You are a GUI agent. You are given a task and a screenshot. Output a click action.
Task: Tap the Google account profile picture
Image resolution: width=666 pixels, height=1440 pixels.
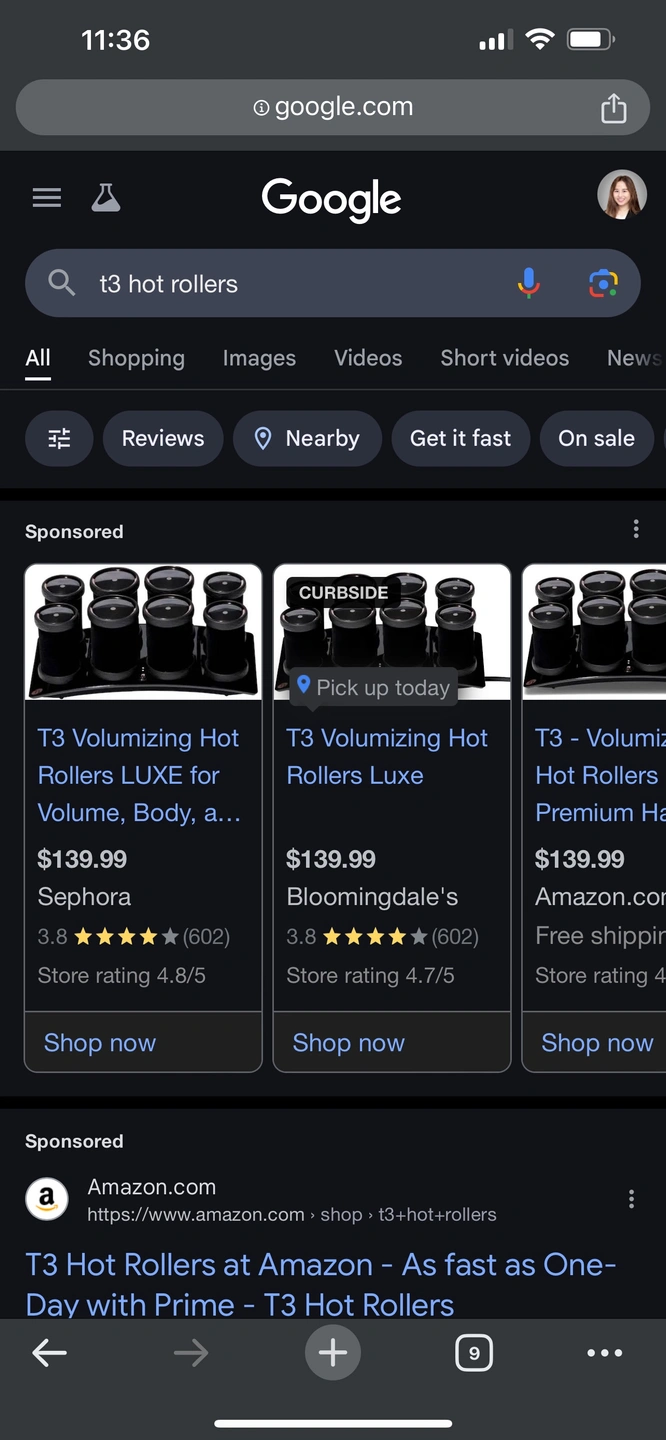click(621, 194)
